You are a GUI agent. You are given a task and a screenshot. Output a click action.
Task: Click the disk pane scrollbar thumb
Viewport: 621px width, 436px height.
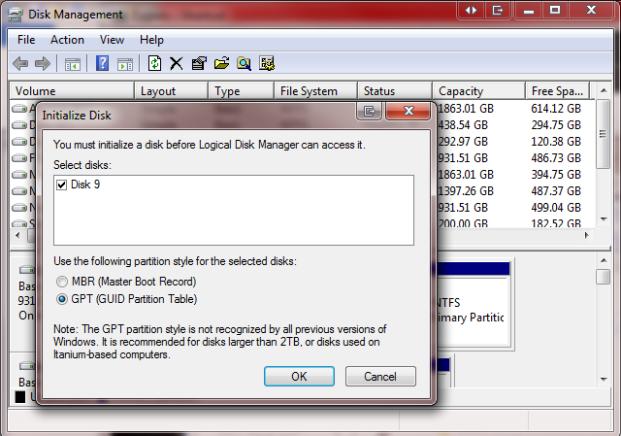(x=603, y=277)
